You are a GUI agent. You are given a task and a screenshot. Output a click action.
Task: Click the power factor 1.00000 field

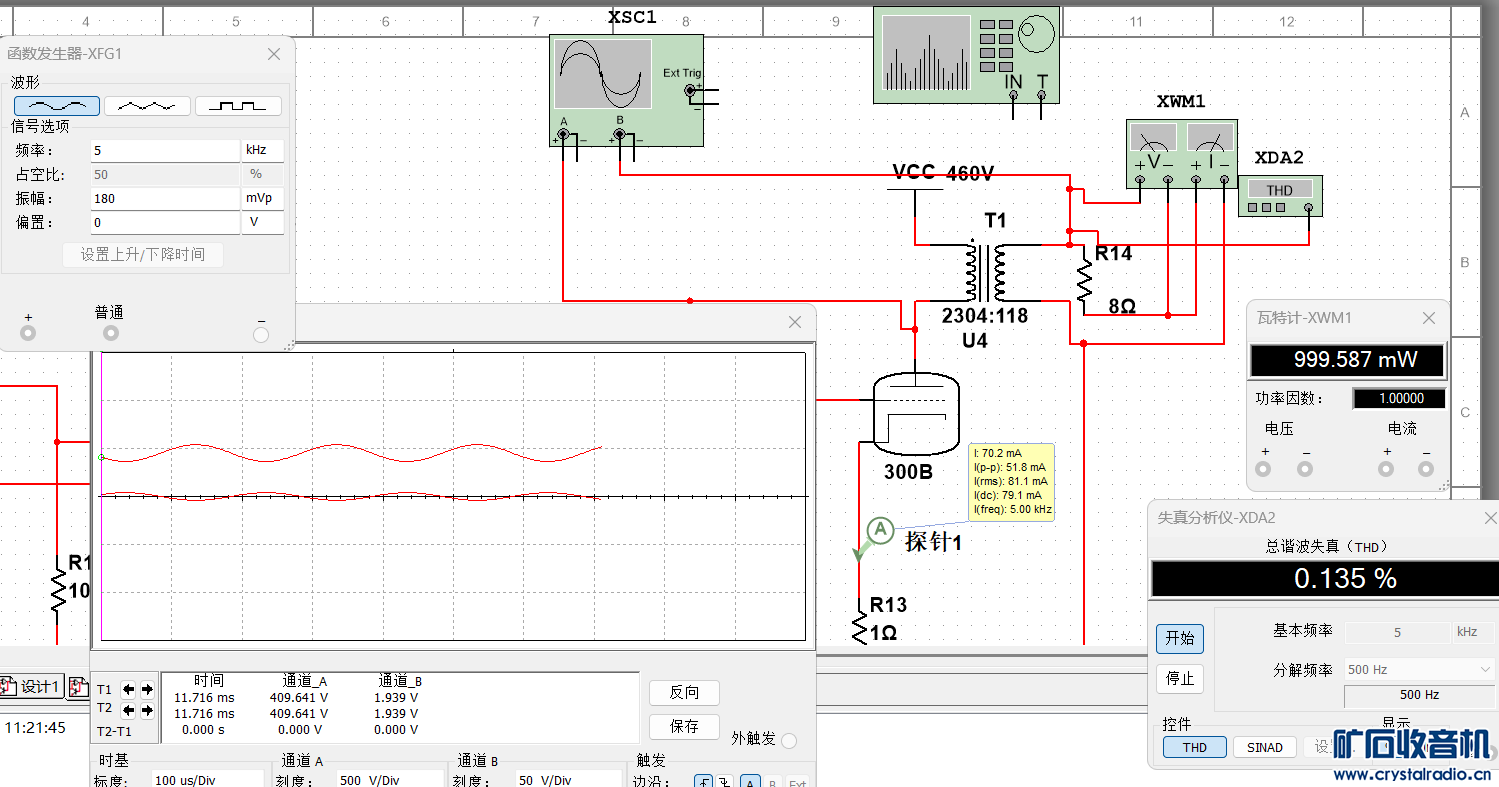pos(1400,398)
